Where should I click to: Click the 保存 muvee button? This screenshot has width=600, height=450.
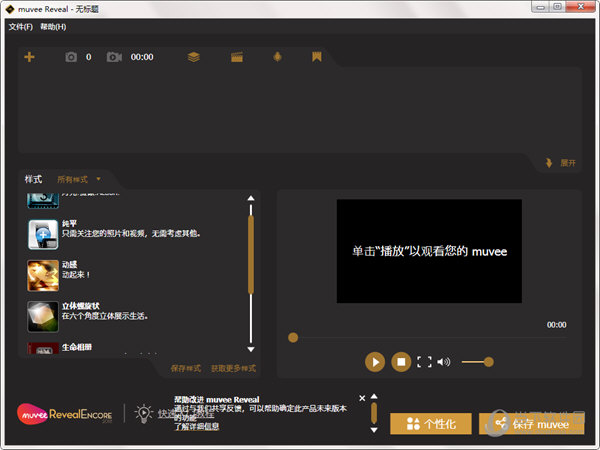point(532,424)
